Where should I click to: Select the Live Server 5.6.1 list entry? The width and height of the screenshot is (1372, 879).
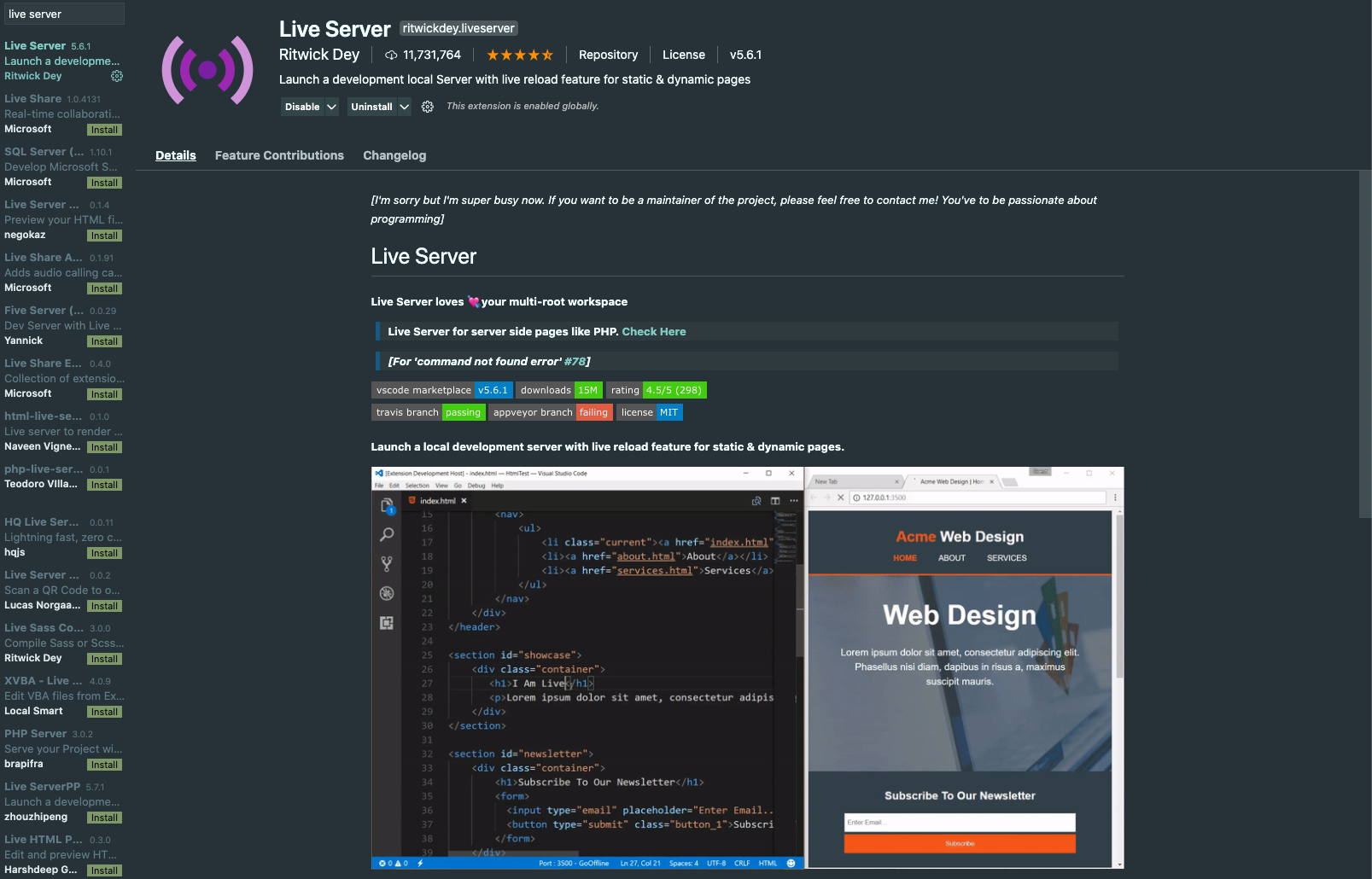64,61
